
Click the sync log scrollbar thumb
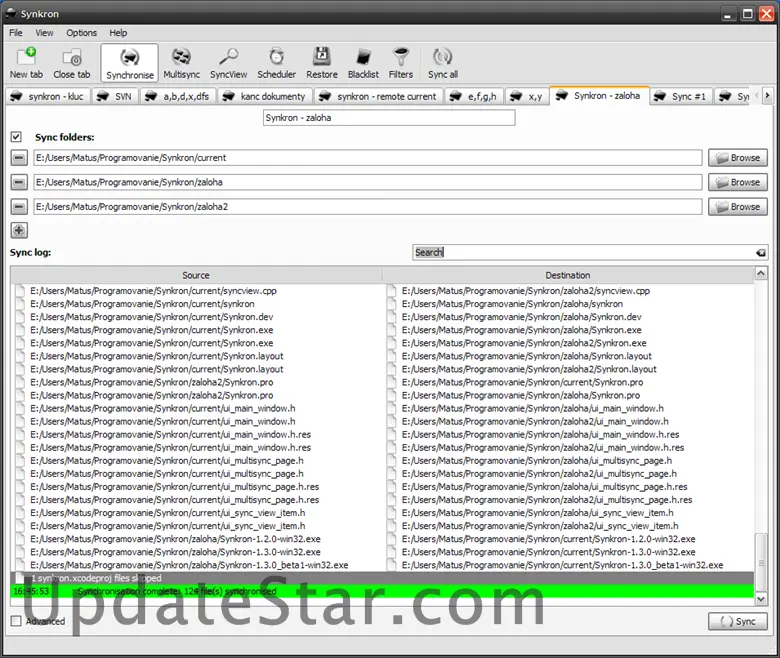[761, 563]
